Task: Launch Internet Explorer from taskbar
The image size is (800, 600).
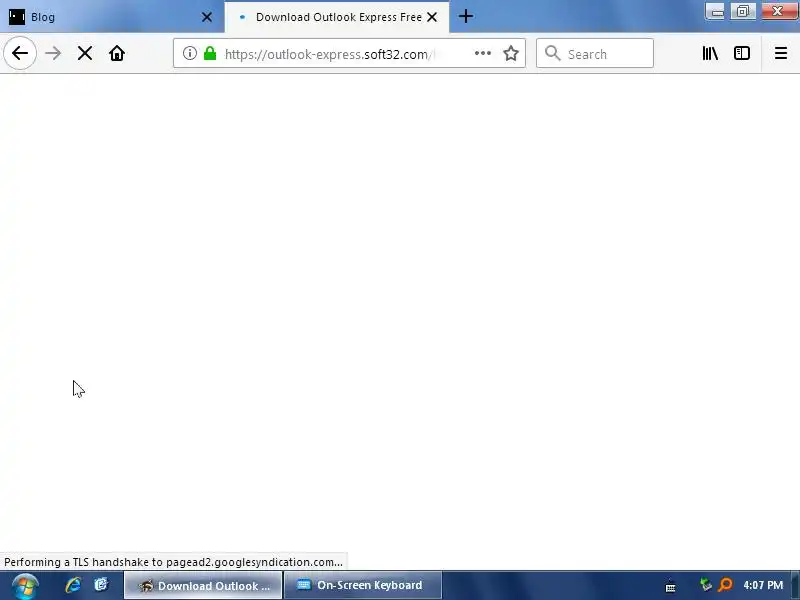Action: coord(73,585)
